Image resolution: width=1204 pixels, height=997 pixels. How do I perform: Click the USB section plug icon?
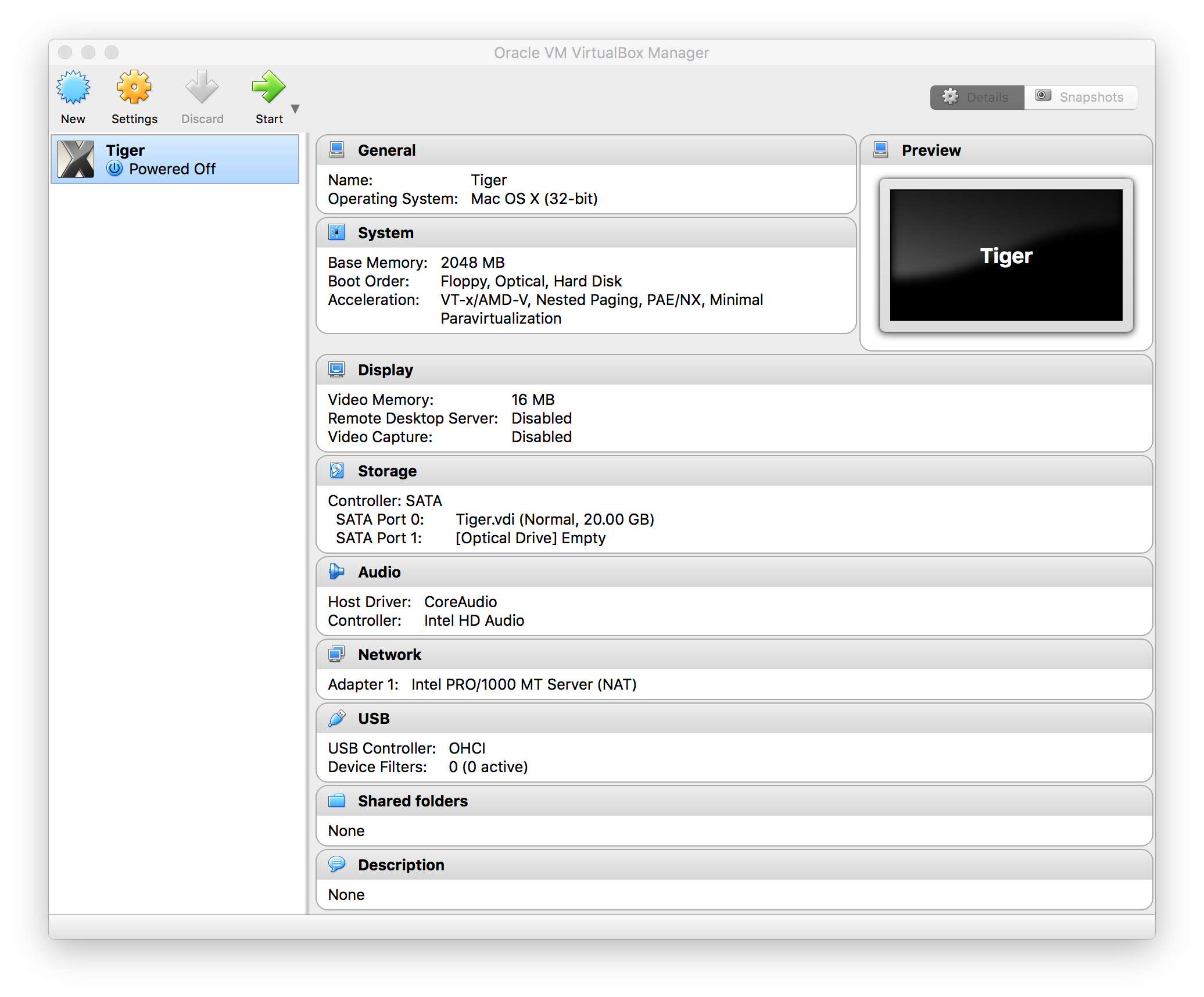pos(336,718)
